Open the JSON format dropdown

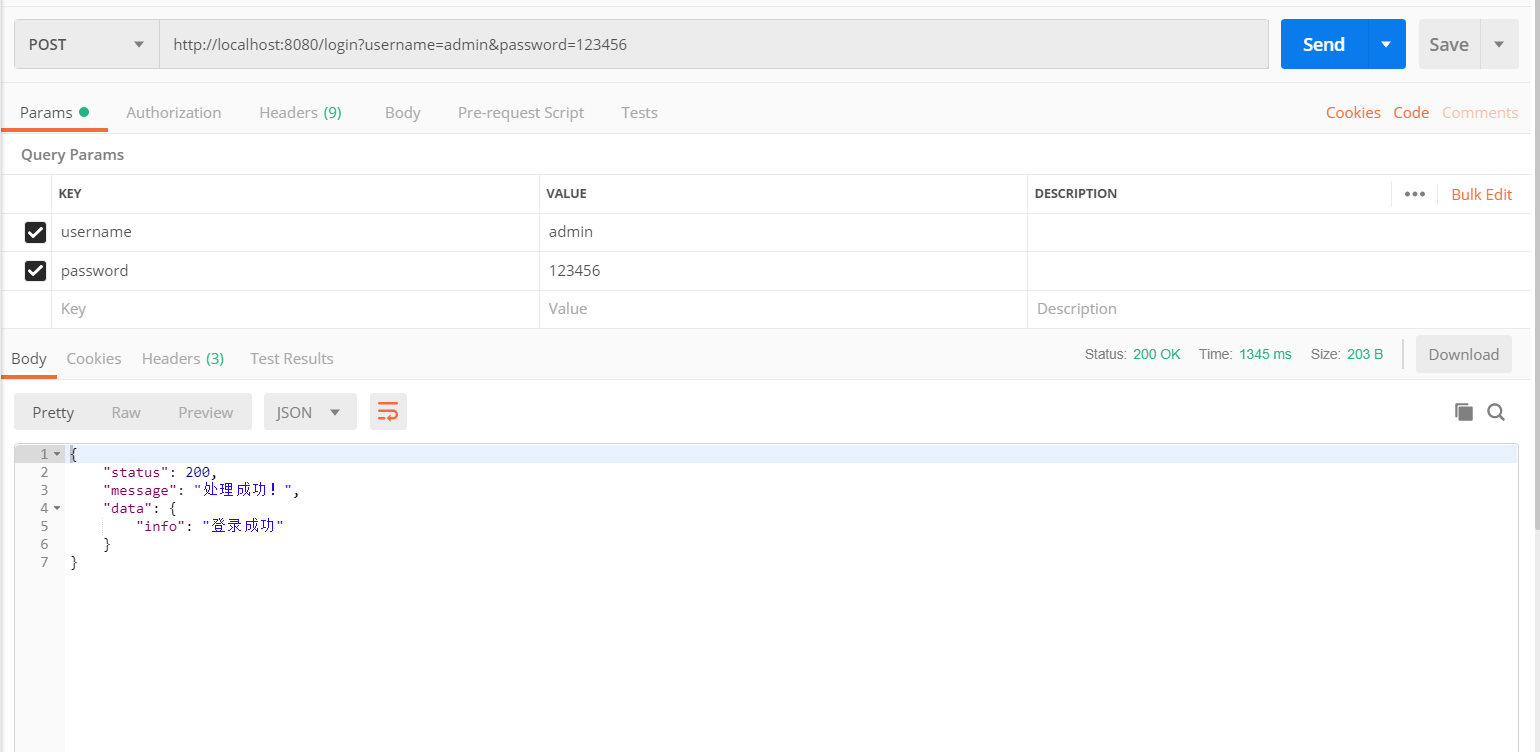310,412
